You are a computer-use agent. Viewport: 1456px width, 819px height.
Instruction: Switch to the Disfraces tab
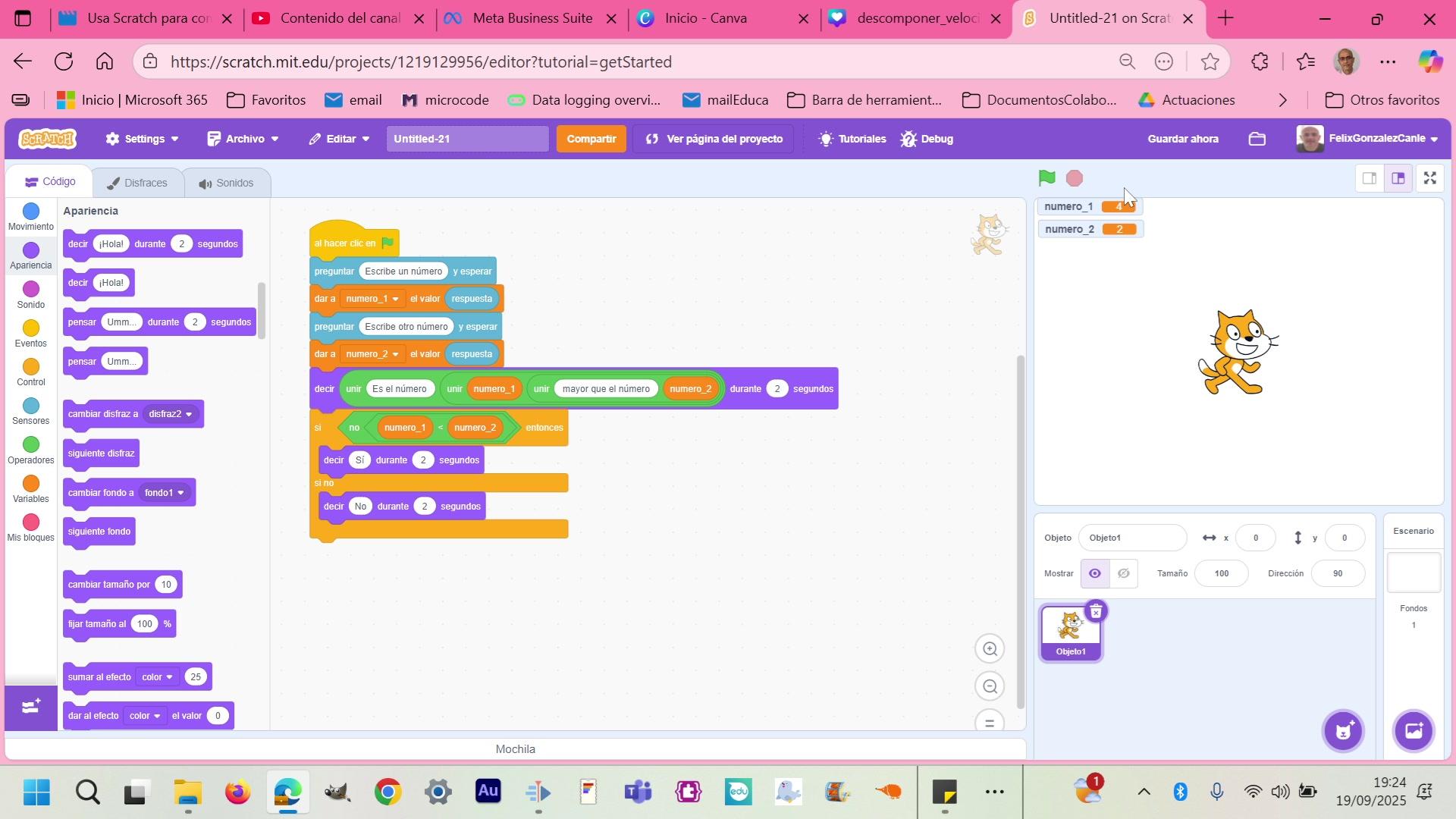(x=137, y=183)
